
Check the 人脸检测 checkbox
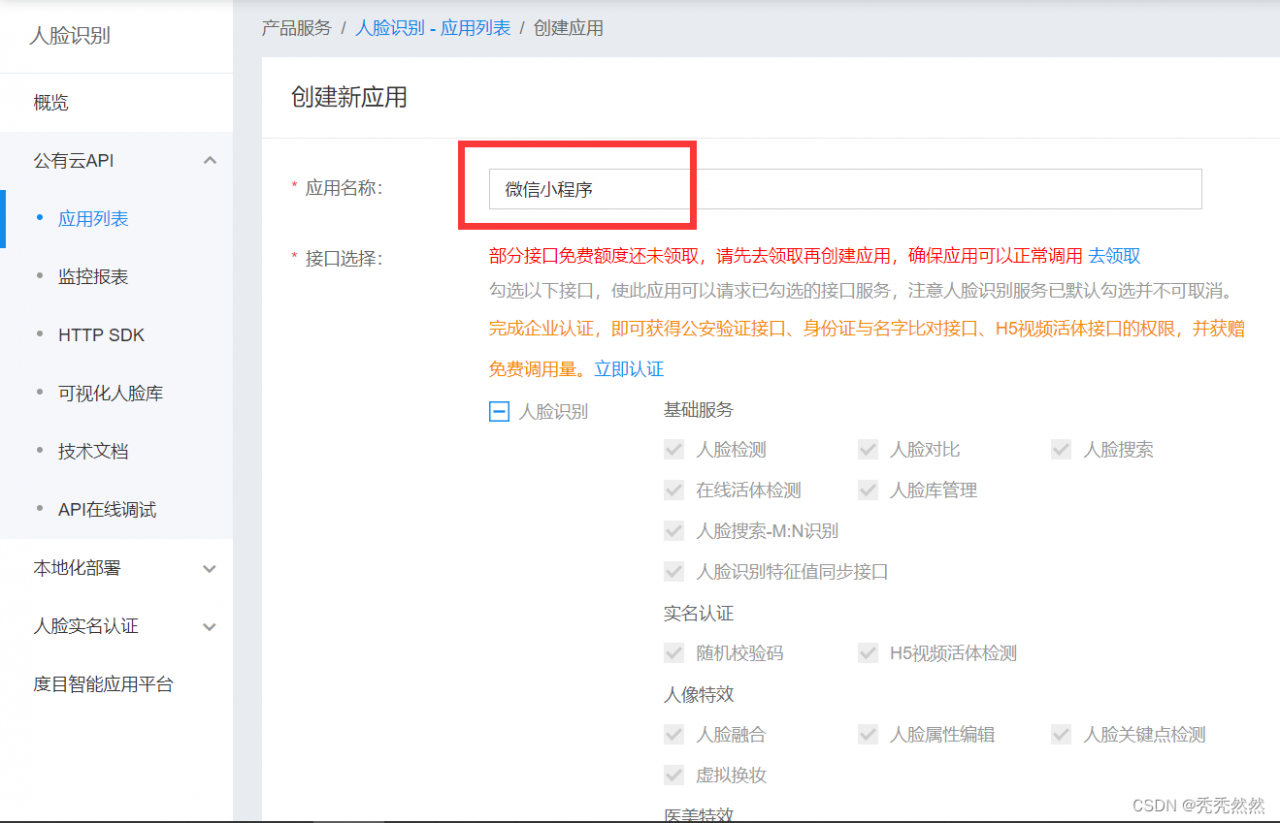pyautogui.click(x=674, y=449)
